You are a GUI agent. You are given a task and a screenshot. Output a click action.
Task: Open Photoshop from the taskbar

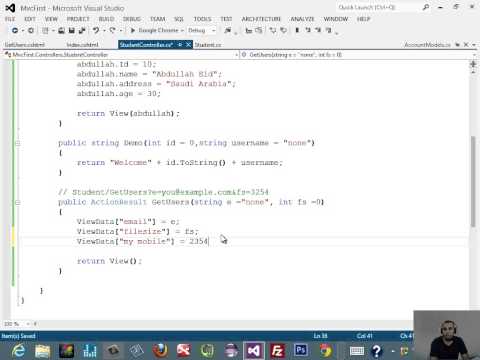[x=301, y=350]
